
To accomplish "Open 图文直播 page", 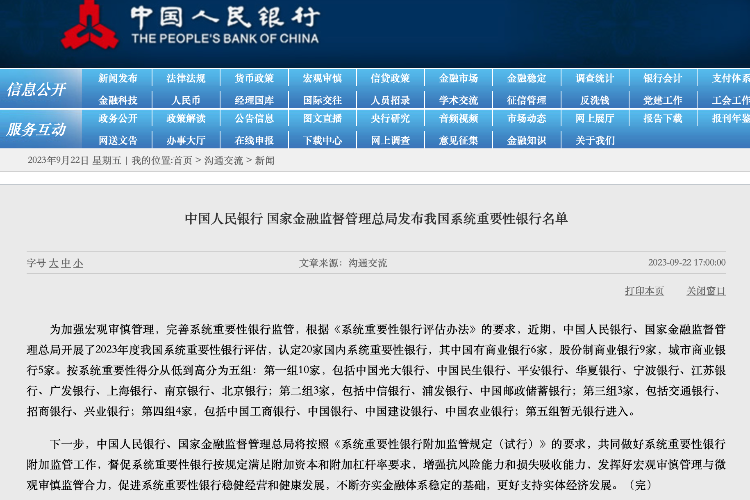I will point(322,118).
